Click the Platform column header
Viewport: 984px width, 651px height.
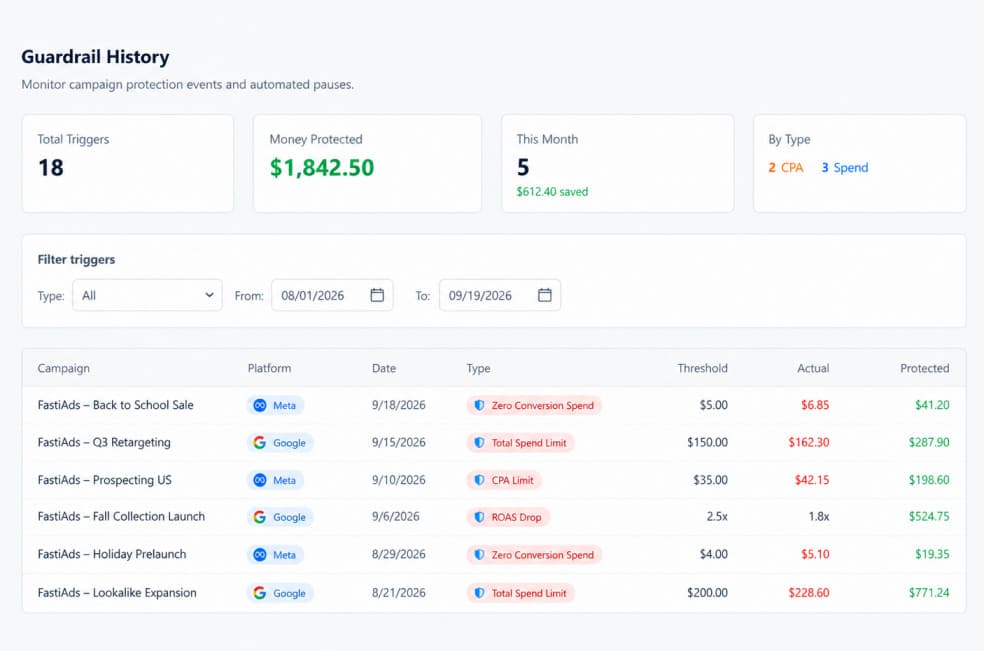pyautogui.click(x=269, y=369)
